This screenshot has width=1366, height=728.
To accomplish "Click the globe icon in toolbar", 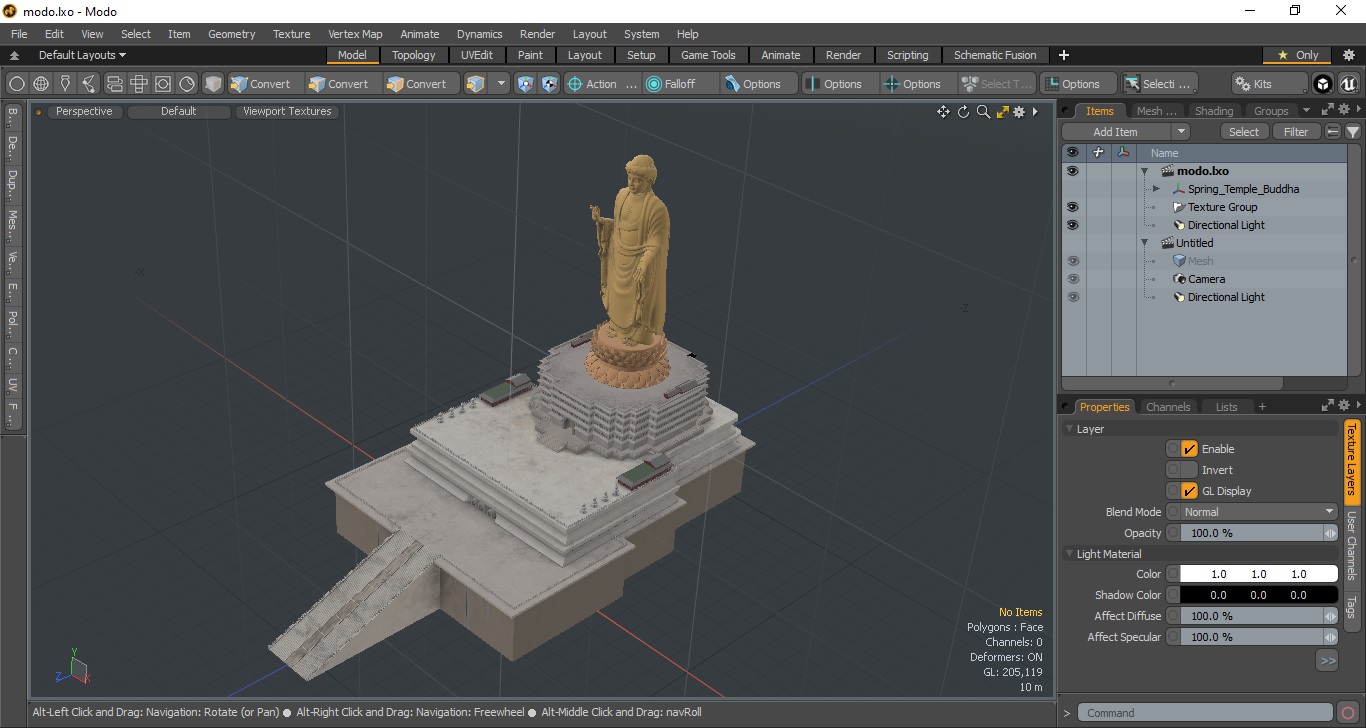I will point(41,84).
